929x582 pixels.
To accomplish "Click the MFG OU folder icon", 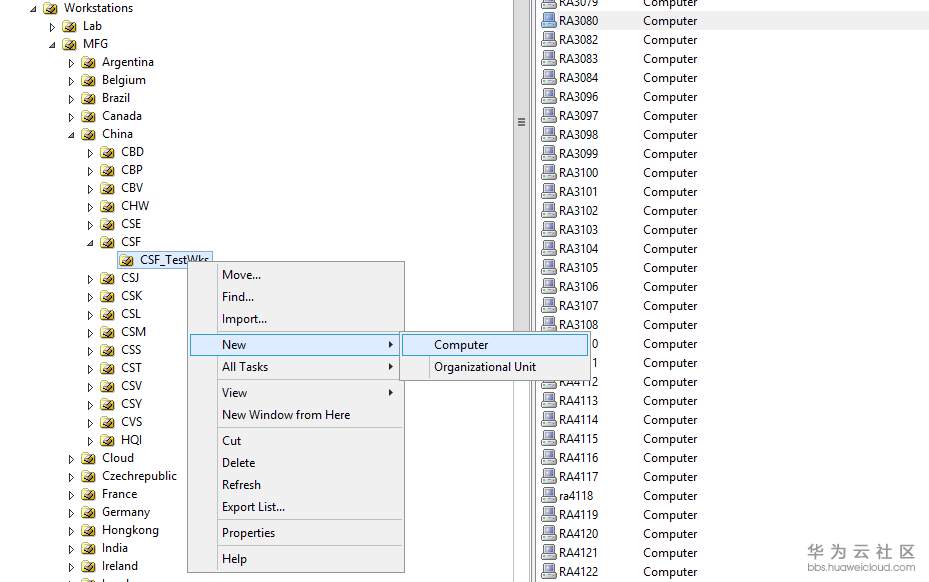I will [x=69, y=44].
